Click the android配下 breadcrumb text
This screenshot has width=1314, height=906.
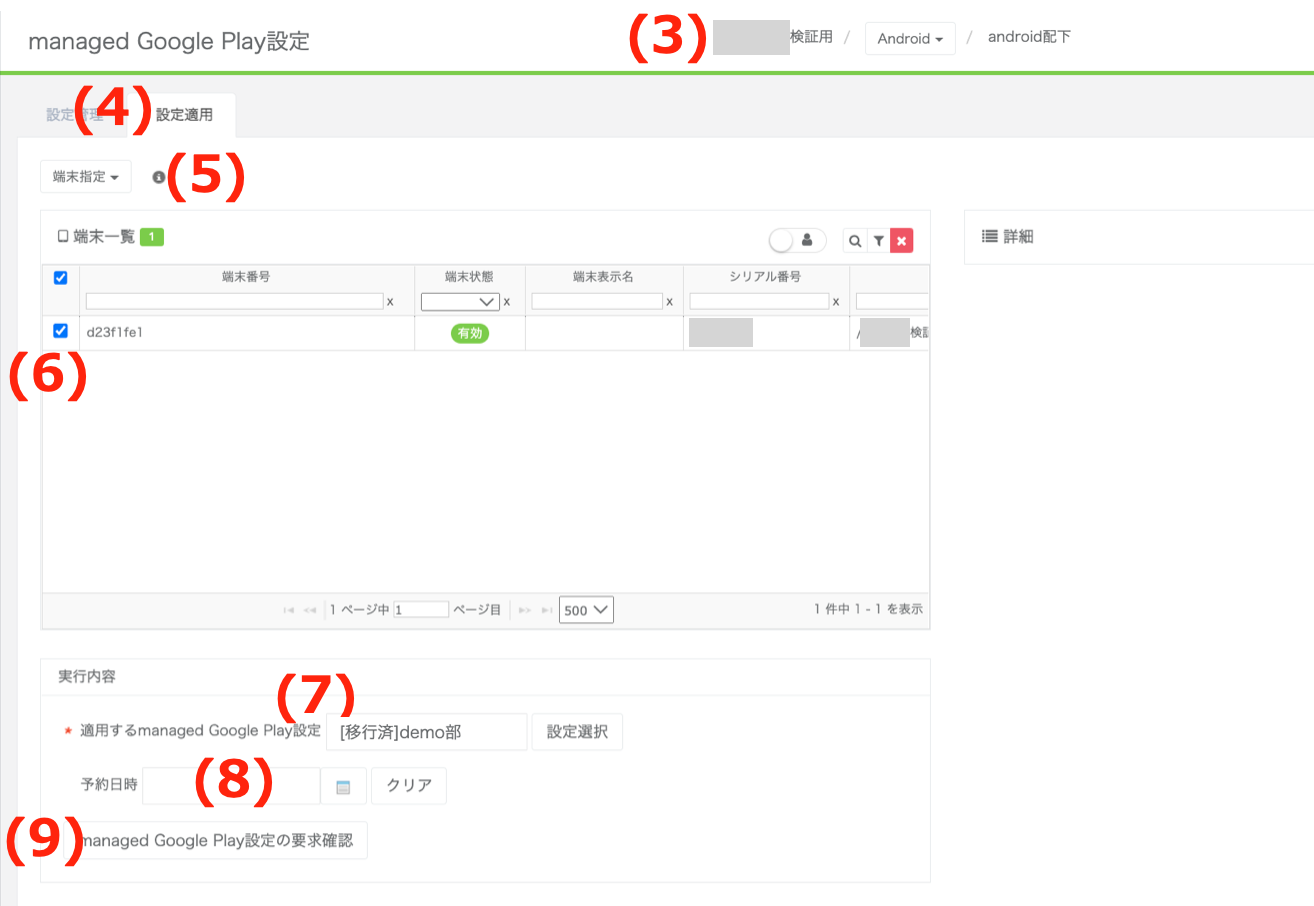(x=1029, y=37)
